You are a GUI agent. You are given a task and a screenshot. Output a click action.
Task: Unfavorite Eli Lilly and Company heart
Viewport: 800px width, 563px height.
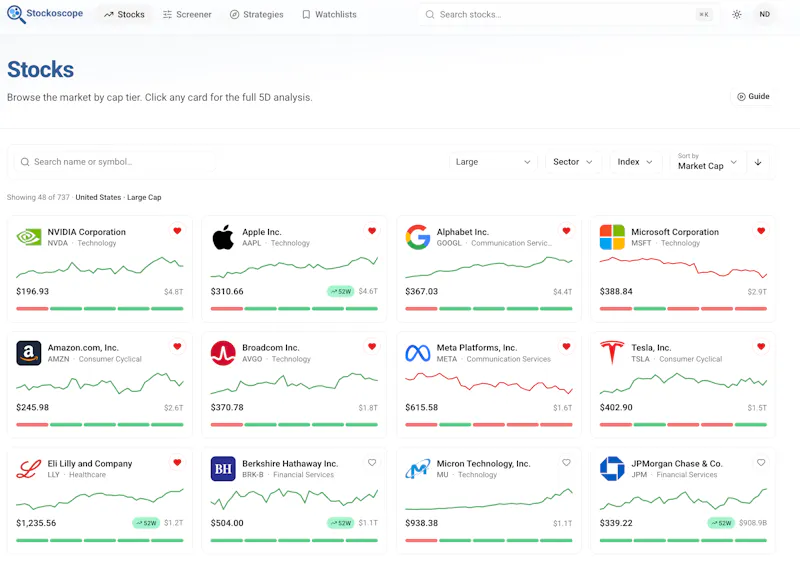point(177,462)
